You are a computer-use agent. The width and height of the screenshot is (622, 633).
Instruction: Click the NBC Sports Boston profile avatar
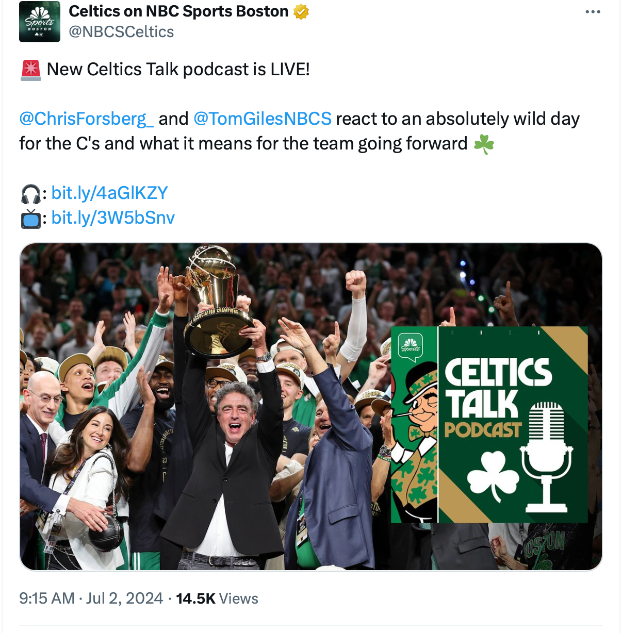[39, 21]
